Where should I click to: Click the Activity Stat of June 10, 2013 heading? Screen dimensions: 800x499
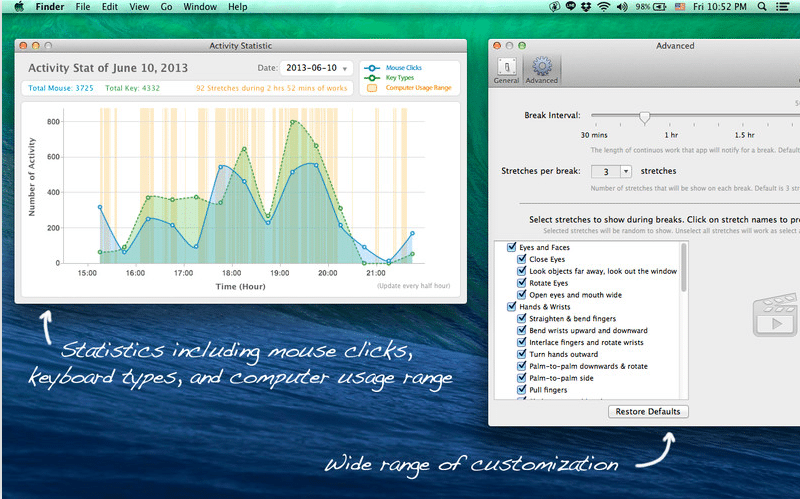(108, 68)
